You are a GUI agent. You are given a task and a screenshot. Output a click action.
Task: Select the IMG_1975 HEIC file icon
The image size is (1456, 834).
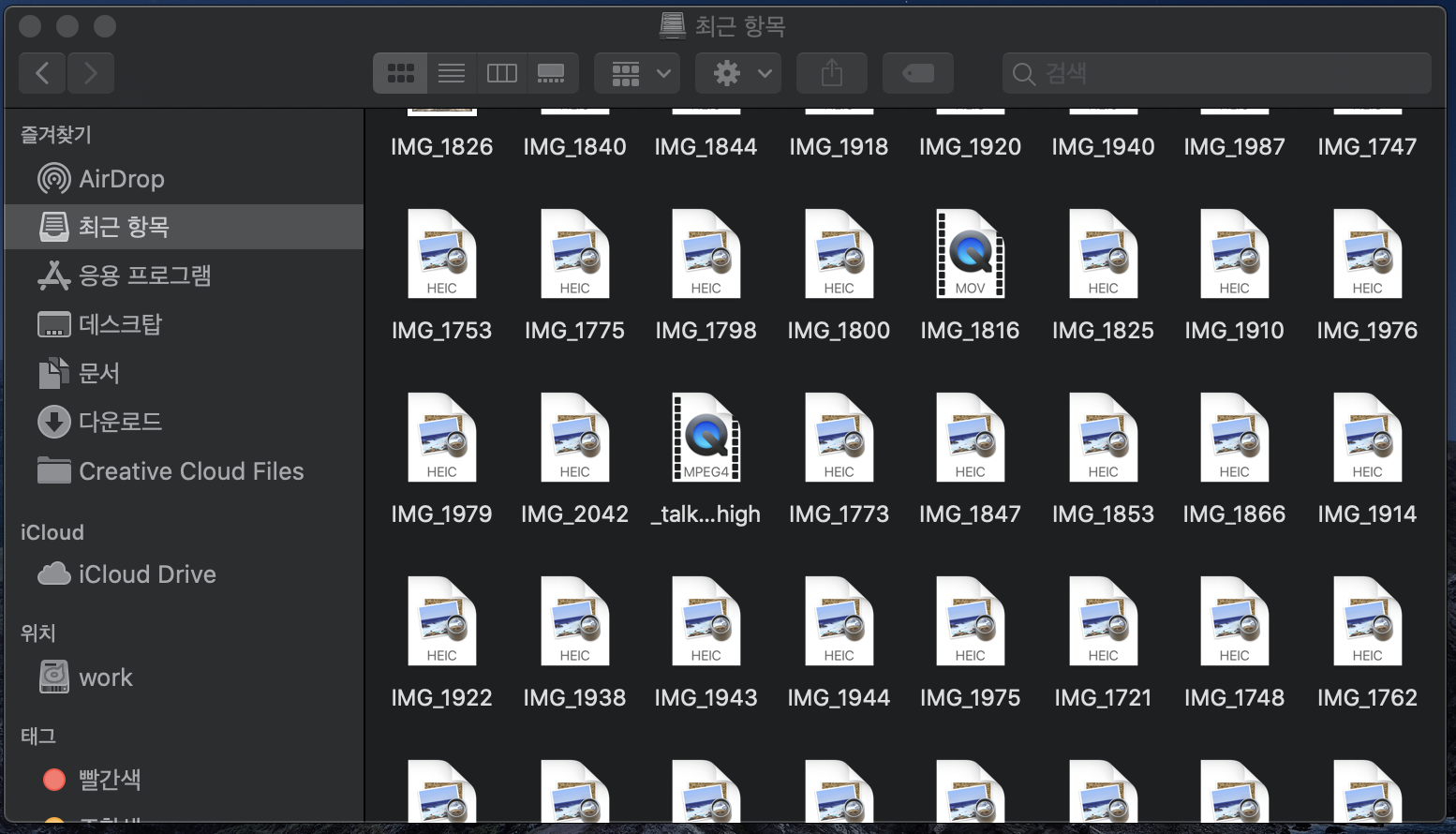971,621
